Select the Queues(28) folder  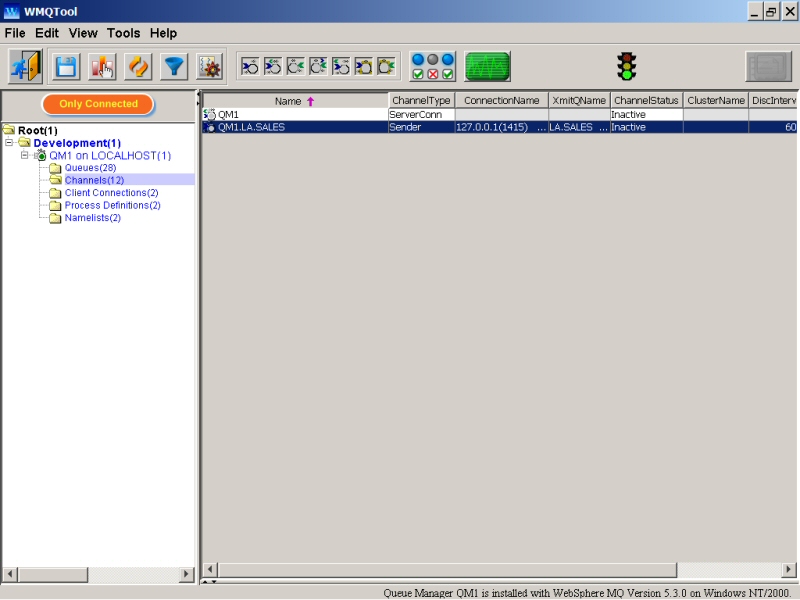[x=90, y=168]
